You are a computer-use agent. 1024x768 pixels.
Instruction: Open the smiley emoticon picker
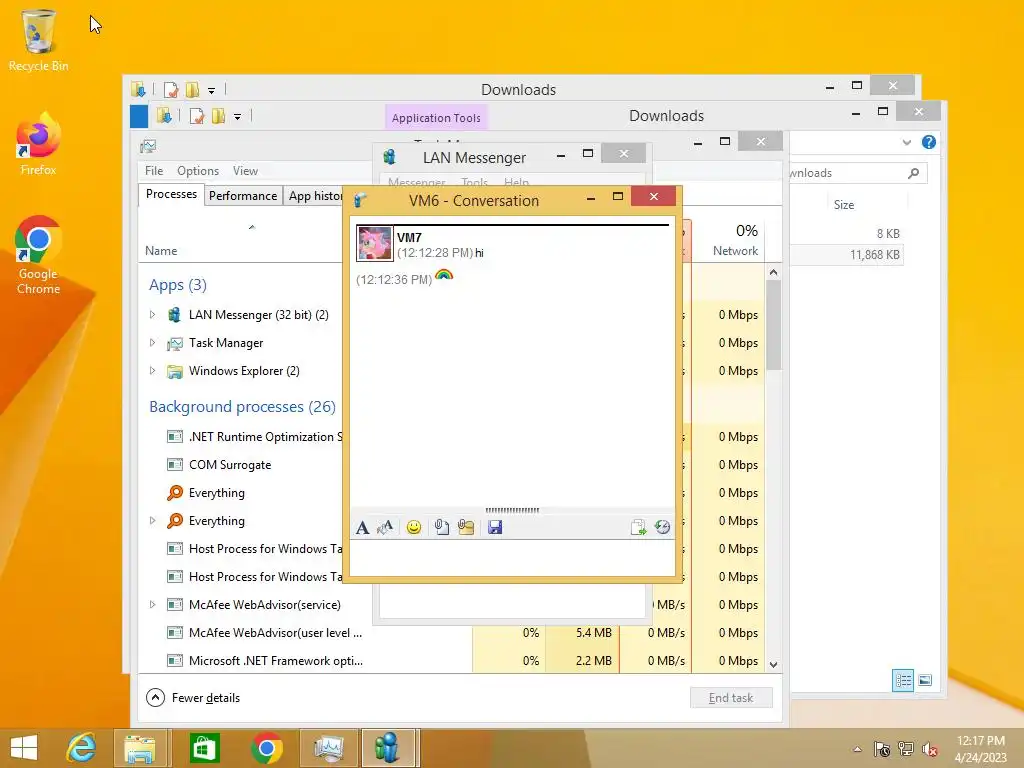click(x=413, y=527)
